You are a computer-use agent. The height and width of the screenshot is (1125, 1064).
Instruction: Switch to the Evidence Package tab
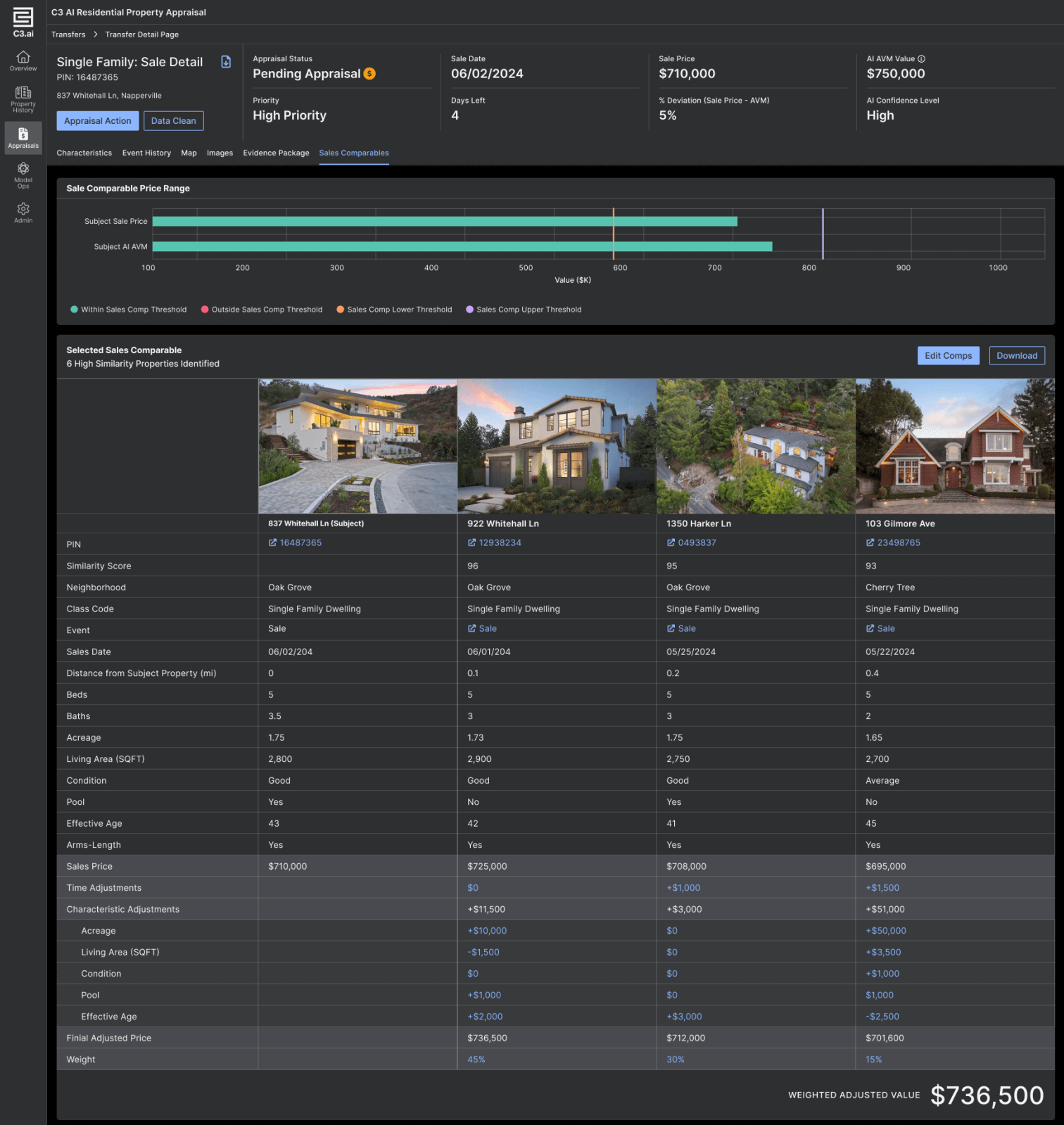click(x=276, y=153)
